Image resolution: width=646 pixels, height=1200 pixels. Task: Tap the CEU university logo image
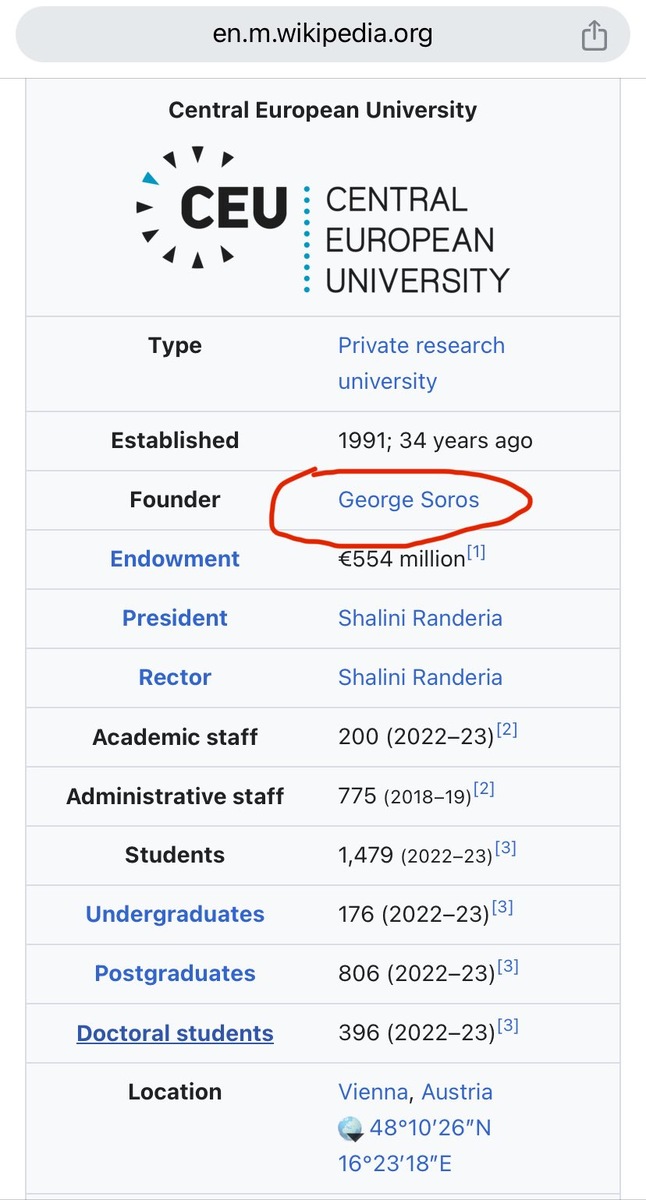pyautogui.click(x=323, y=220)
